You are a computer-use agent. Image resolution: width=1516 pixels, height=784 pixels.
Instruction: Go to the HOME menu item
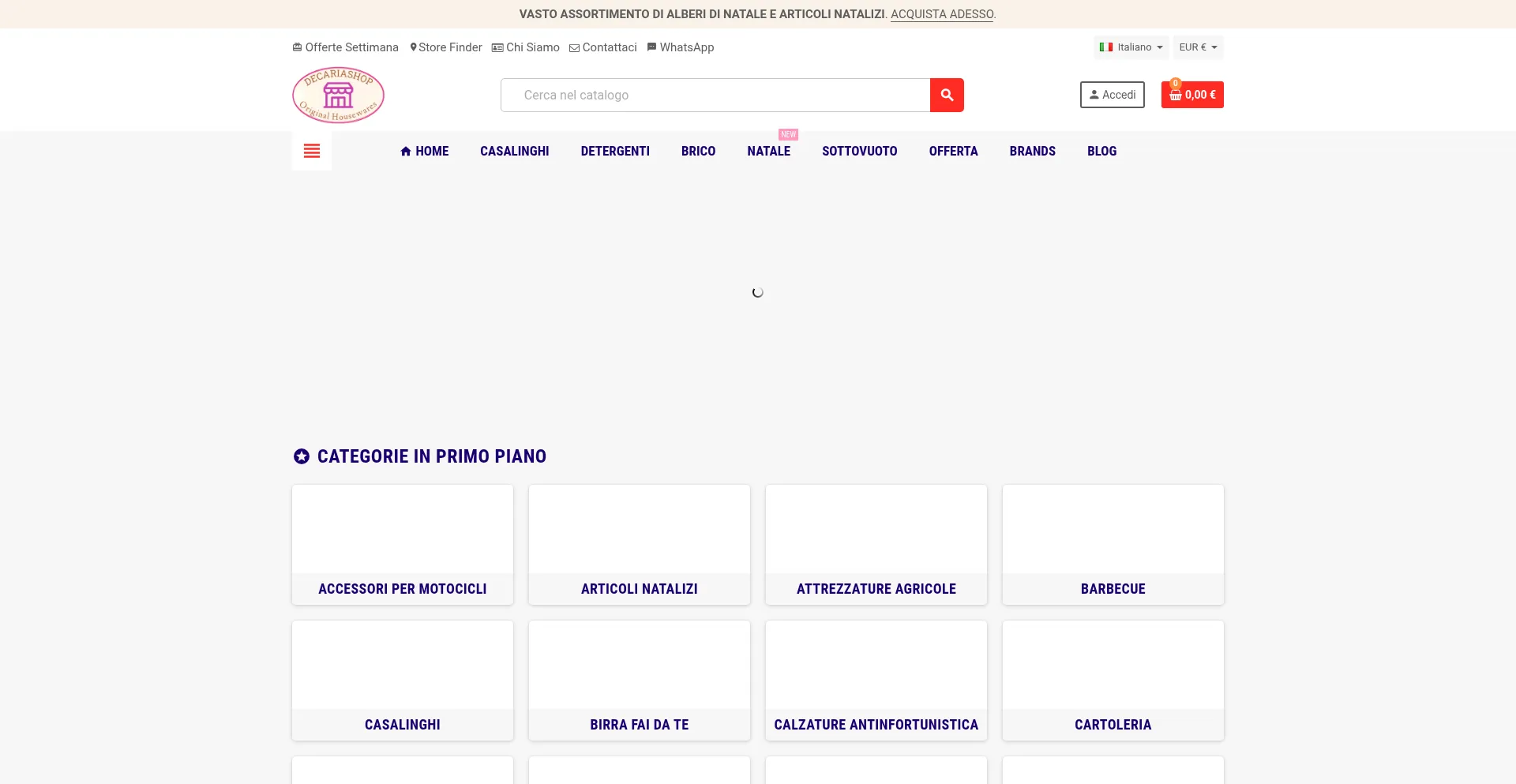pos(425,151)
